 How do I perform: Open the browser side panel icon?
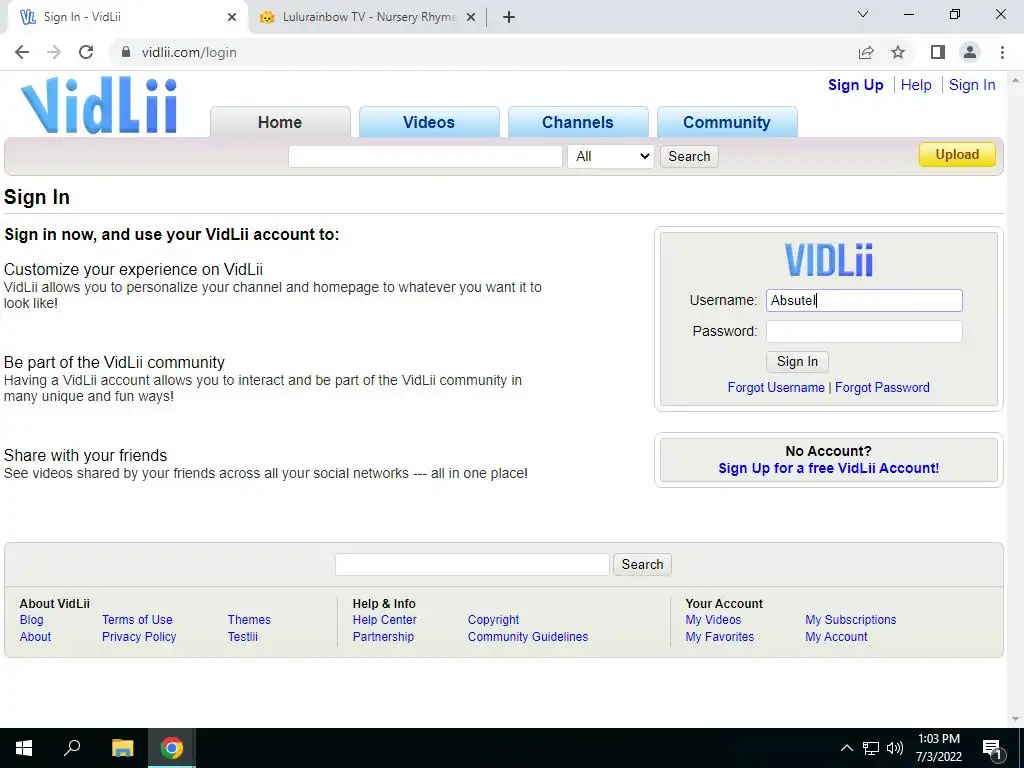coord(938,52)
